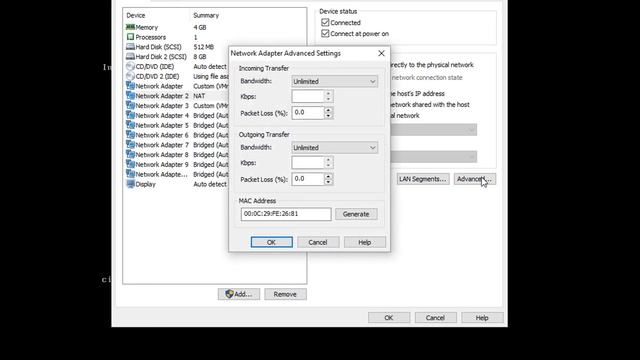Click the Network Adapter 6 icon
Viewport: 640px width, 360px height.
coord(130,135)
